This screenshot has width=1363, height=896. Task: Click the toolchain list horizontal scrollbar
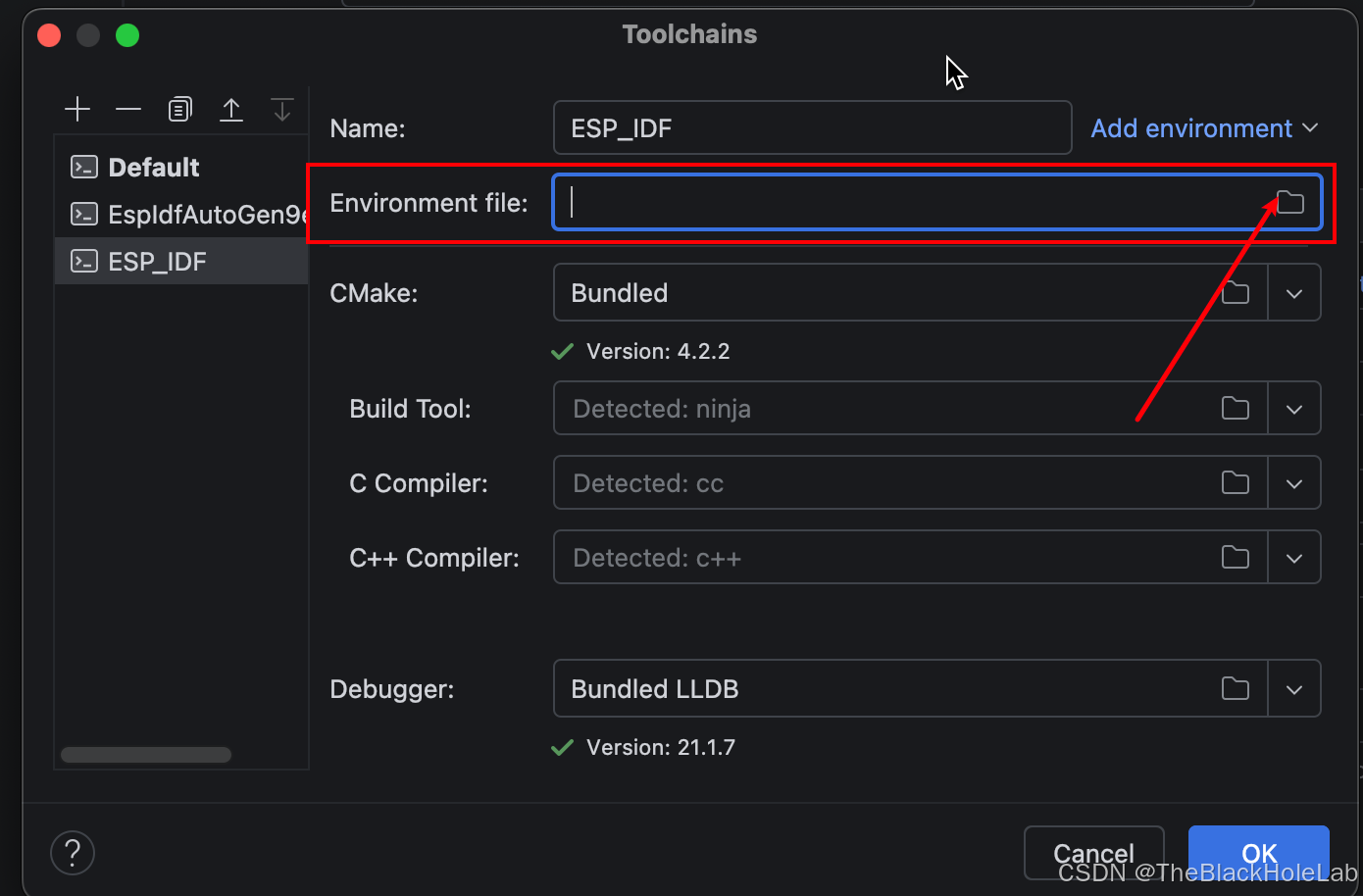coord(146,755)
